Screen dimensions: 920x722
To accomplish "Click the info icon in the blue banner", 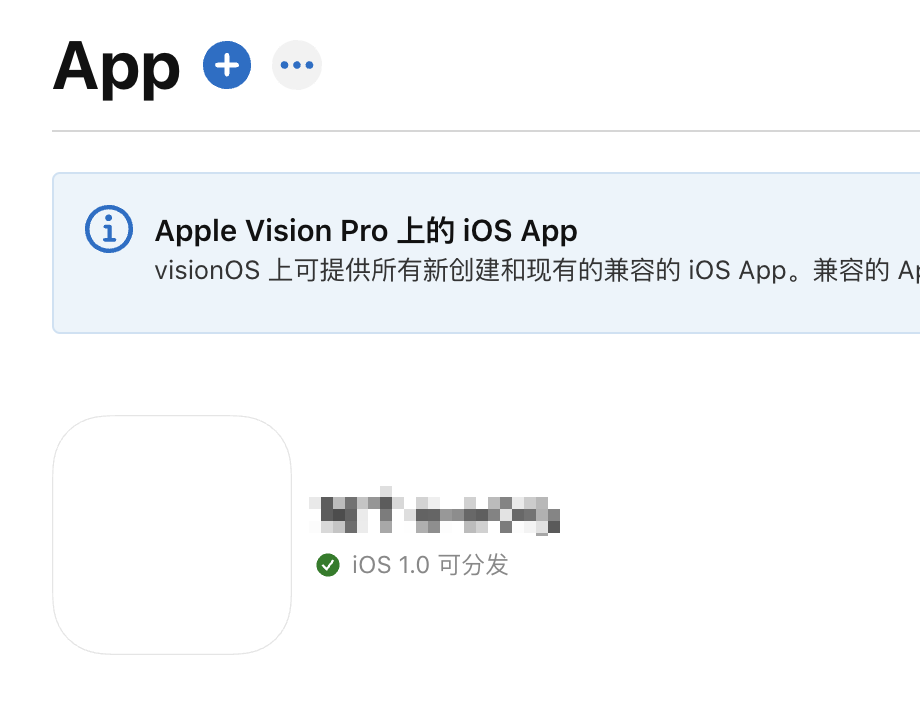I will click(108, 230).
